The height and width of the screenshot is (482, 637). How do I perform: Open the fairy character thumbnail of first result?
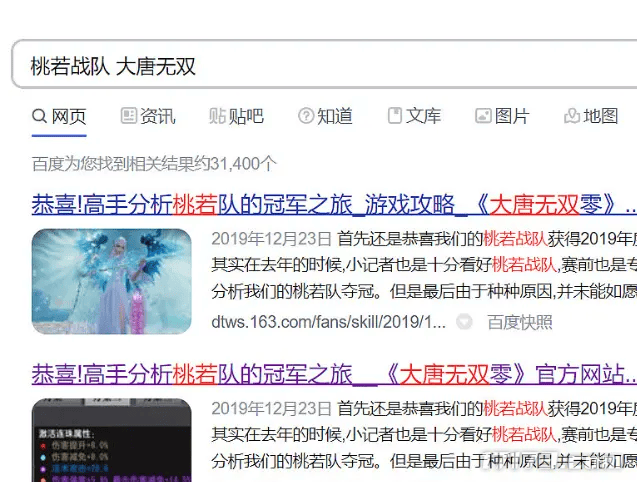pyautogui.click(x=111, y=281)
